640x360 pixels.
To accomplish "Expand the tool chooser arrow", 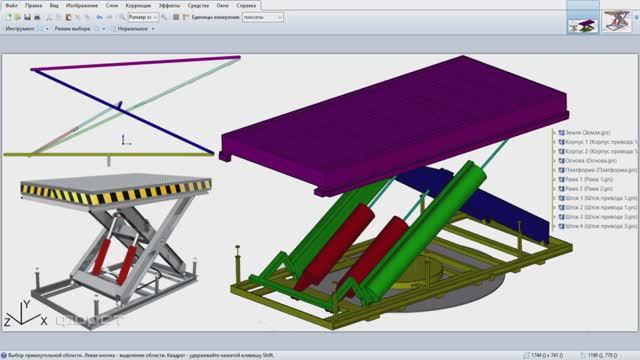I will [47, 29].
